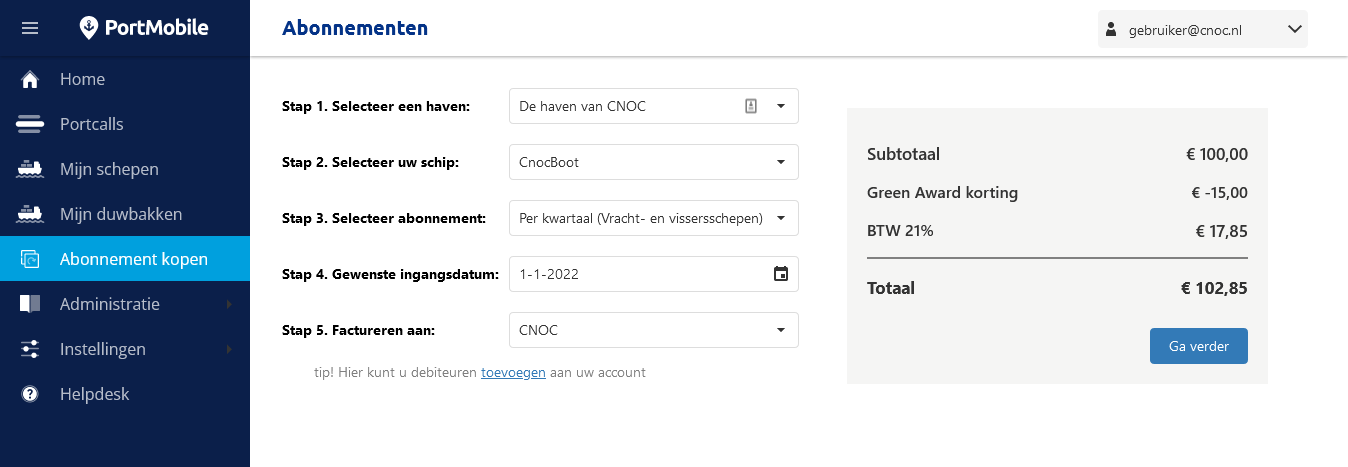
Task: Click the PortMobile logo
Action: point(144,28)
